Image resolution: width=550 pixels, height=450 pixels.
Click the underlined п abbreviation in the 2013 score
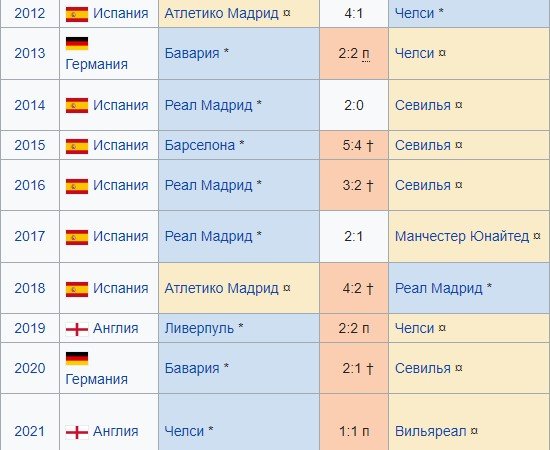coord(365,54)
